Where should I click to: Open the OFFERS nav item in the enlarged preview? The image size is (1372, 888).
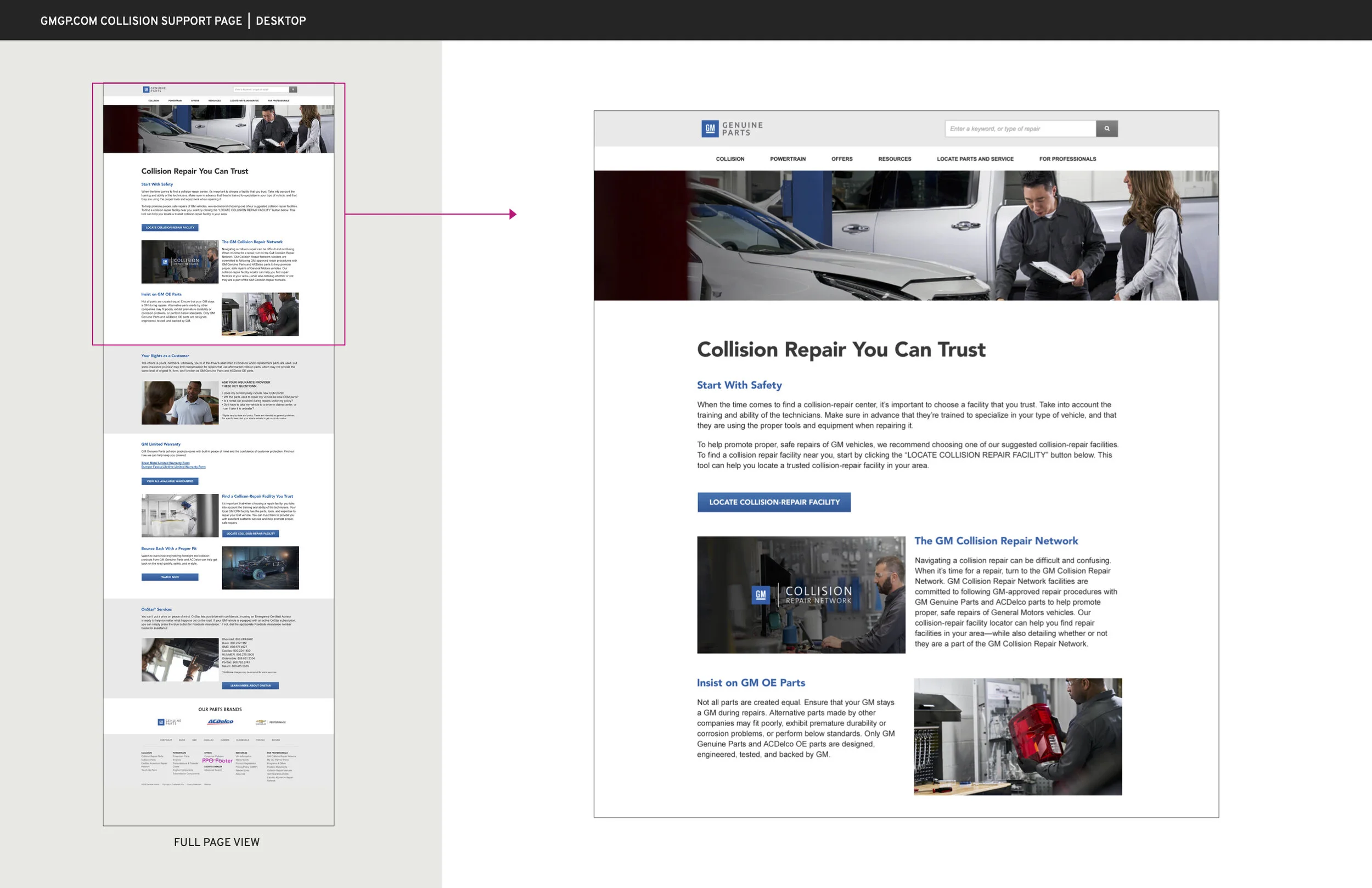point(842,159)
